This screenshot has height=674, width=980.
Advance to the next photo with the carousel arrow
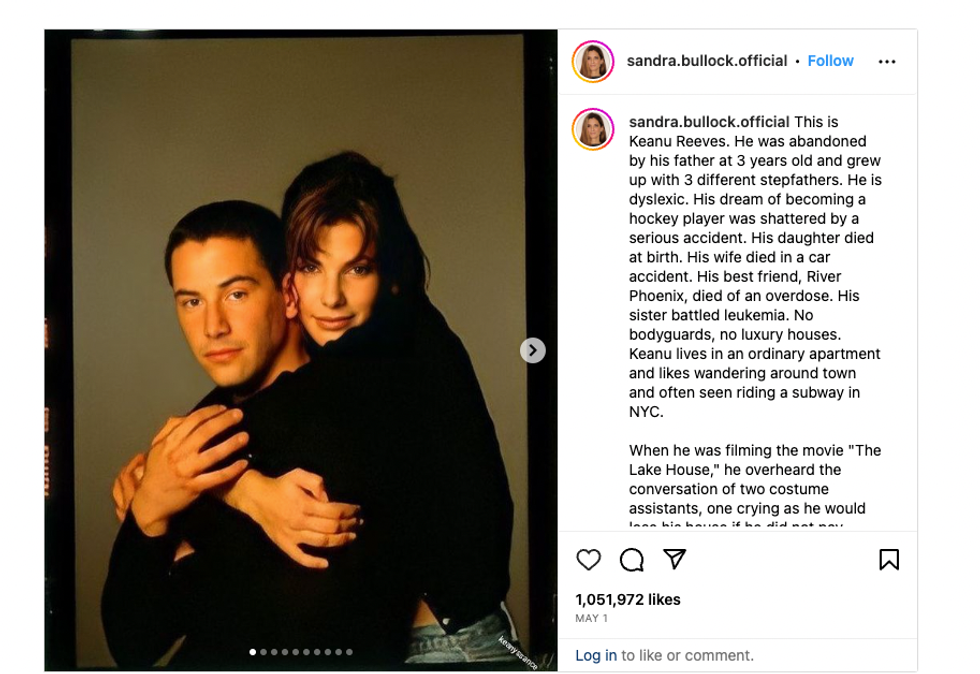click(533, 350)
